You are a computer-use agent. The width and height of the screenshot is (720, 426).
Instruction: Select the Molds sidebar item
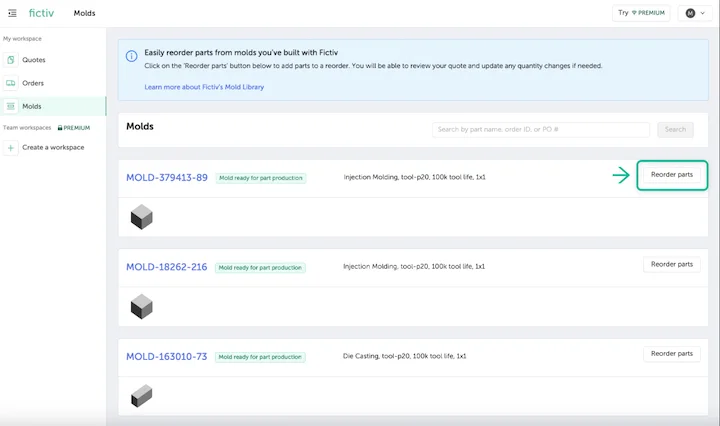31,106
